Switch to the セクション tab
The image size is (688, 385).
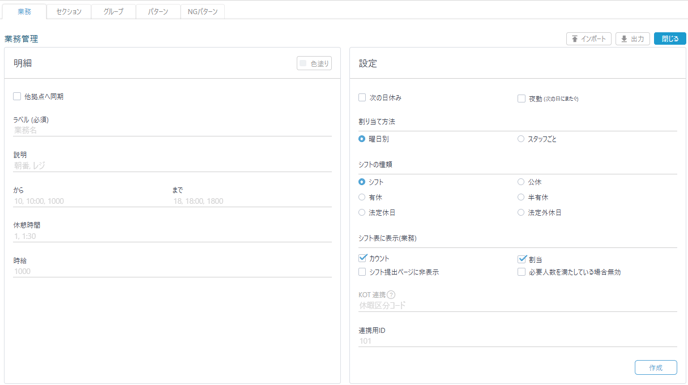[x=69, y=12]
